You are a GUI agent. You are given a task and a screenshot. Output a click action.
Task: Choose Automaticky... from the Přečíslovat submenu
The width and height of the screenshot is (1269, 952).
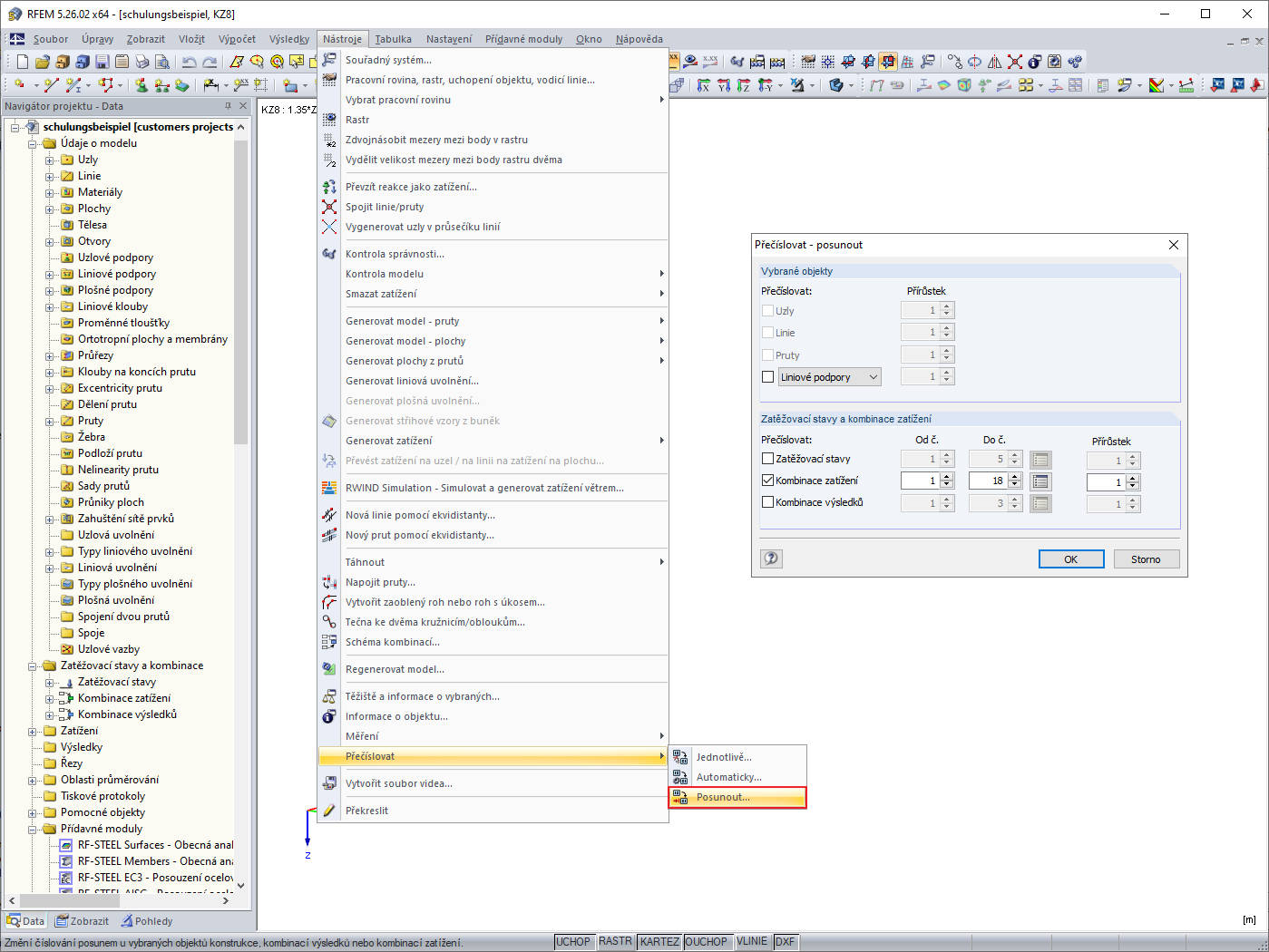coord(737,777)
